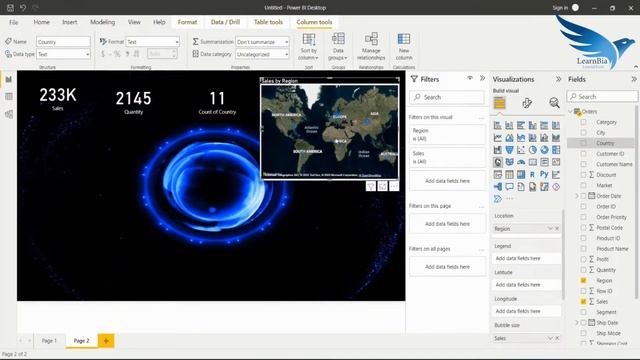
Task: Open Focus mode for the map visual
Action: [382, 187]
